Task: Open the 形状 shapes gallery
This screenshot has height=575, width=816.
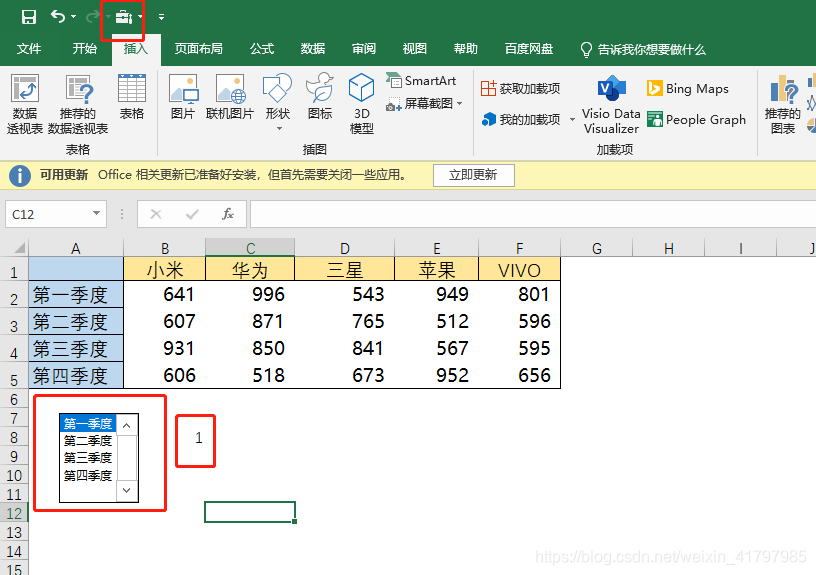Action: [278, 101]
